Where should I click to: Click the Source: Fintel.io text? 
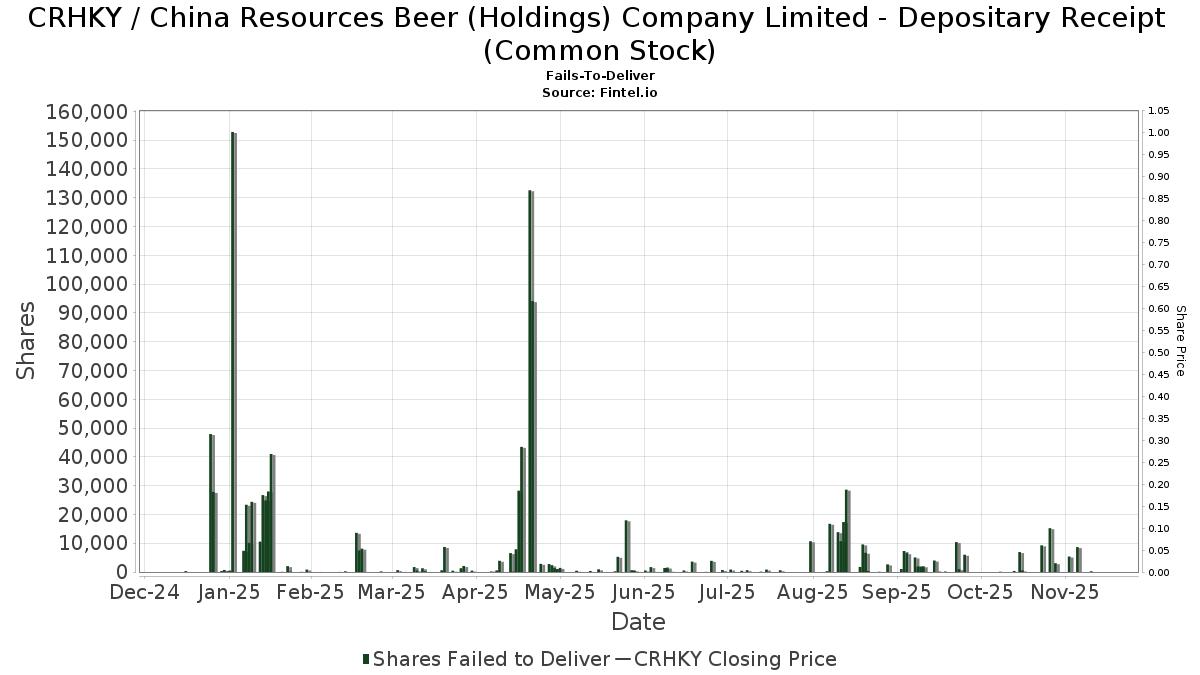tap(599, 92)
